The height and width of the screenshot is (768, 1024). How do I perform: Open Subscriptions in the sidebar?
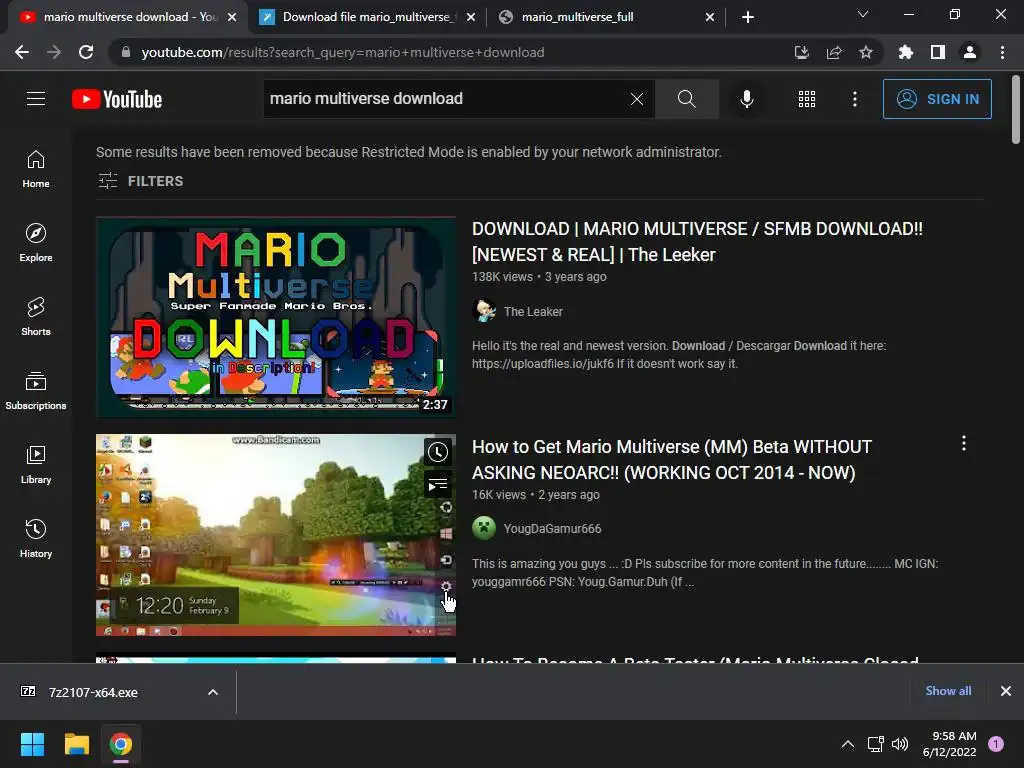click(x=36, y=391)
